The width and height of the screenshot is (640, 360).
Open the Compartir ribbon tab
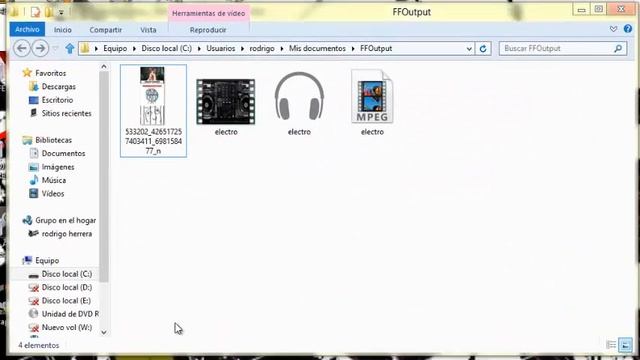(106, 30)
